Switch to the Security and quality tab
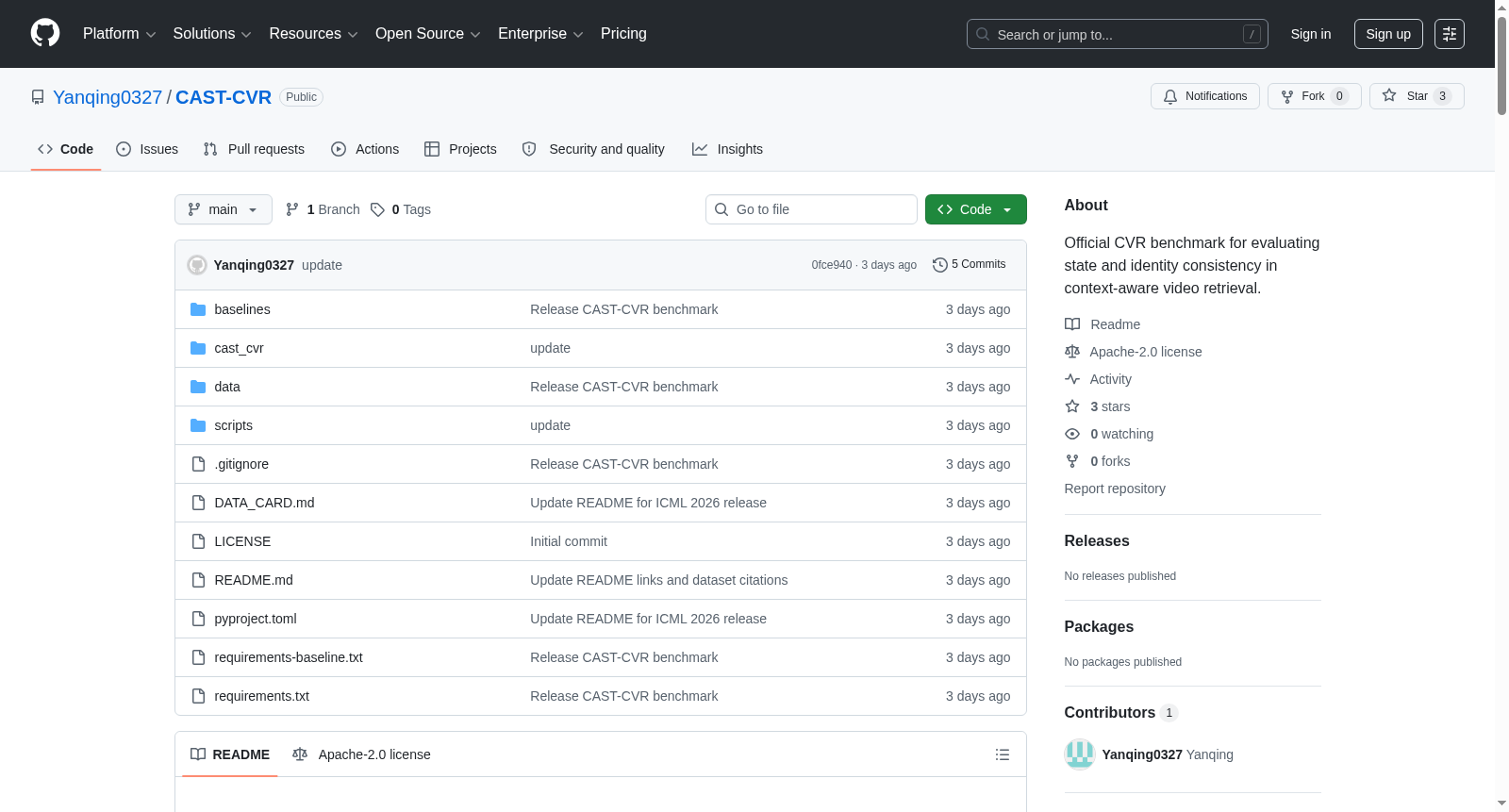Image resolution: width=1509 pixels, height=812 pixels. [593, 149]
